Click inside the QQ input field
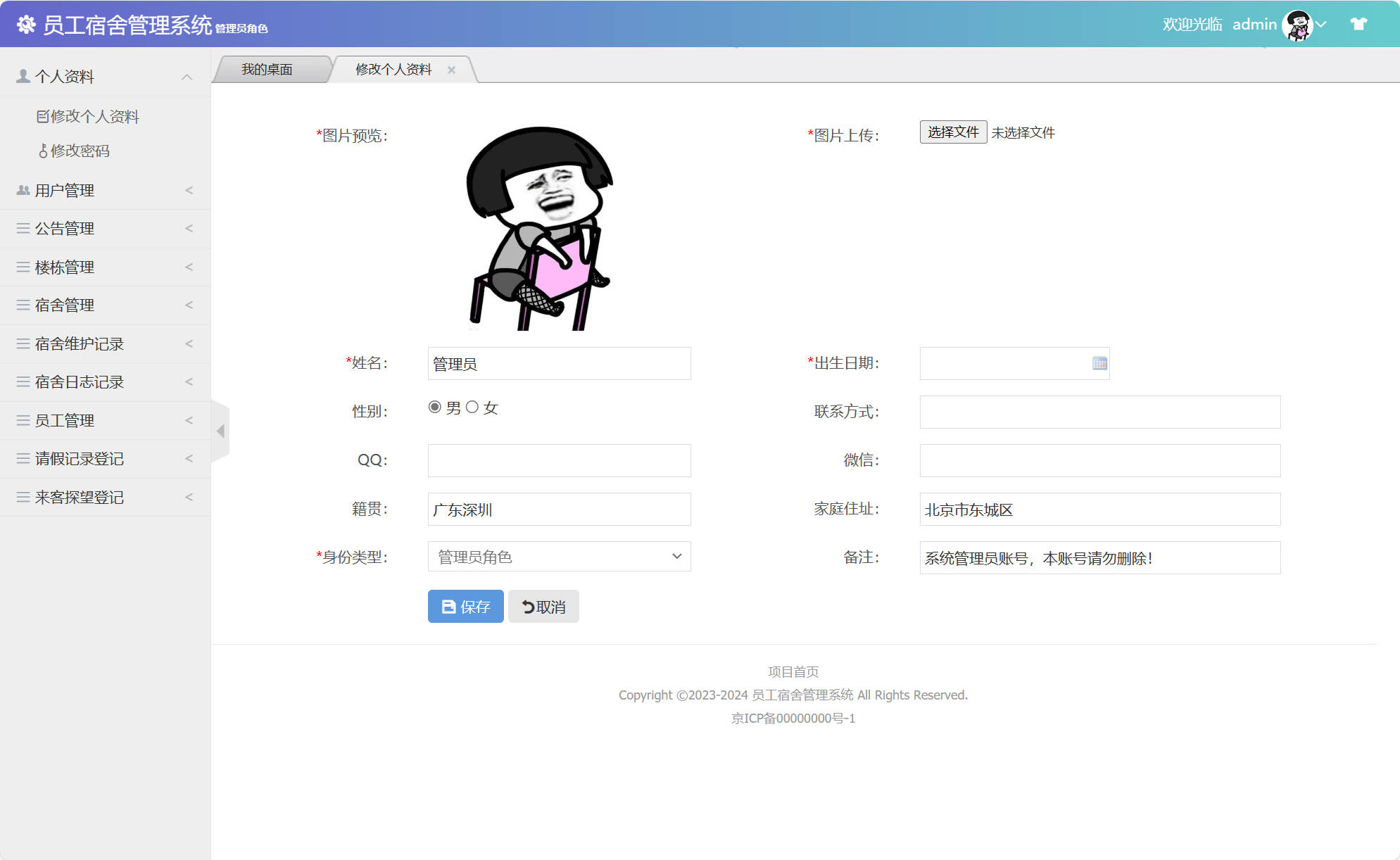The height and width of the screenshot is (860, 1400). pyautogui.click(x=558, y=460)
